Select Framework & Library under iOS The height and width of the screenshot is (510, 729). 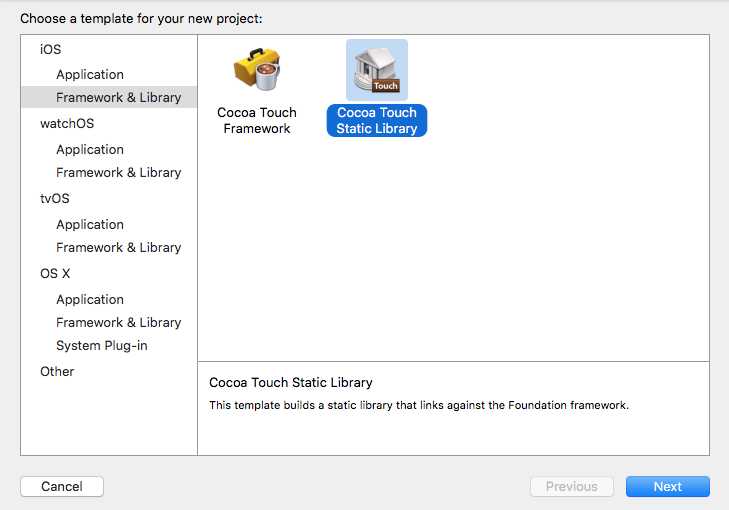click(109, 97)
